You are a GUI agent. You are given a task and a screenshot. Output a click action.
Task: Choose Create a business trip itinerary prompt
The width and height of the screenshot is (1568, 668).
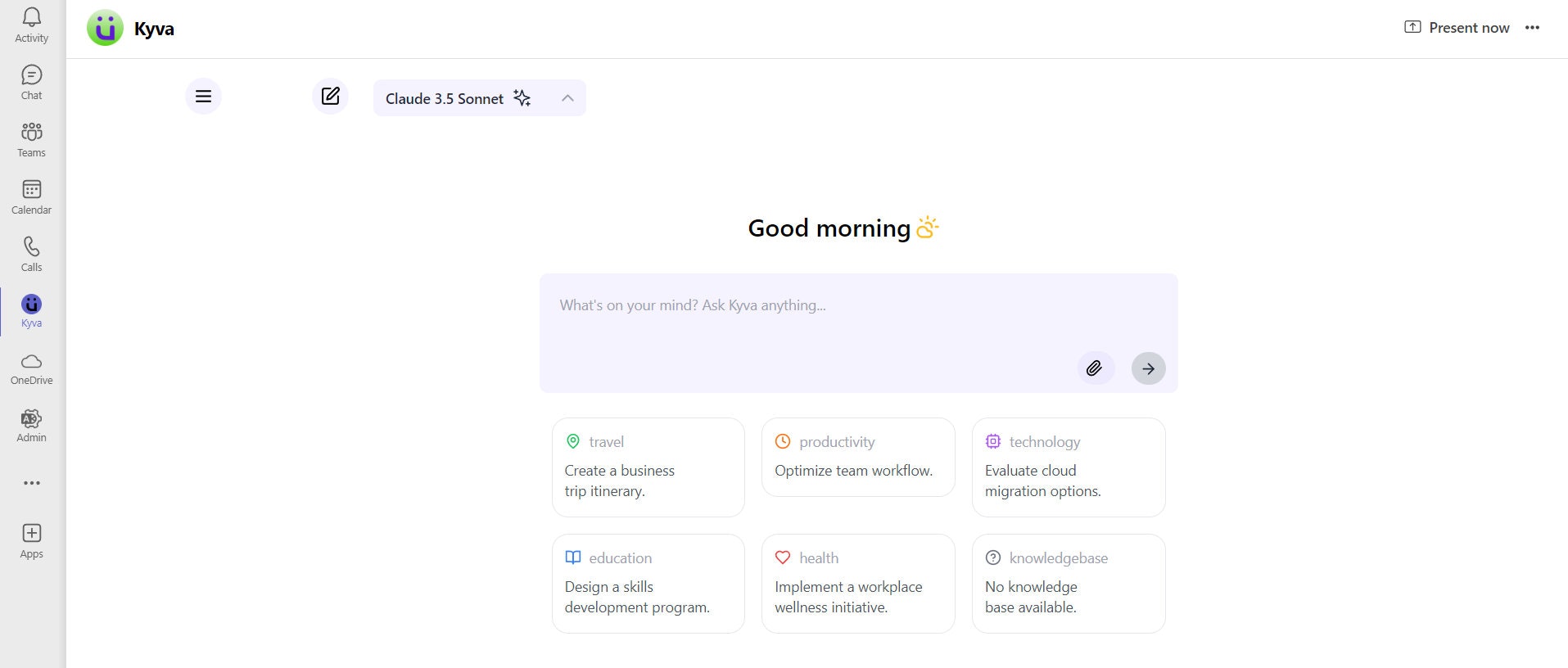648,467
